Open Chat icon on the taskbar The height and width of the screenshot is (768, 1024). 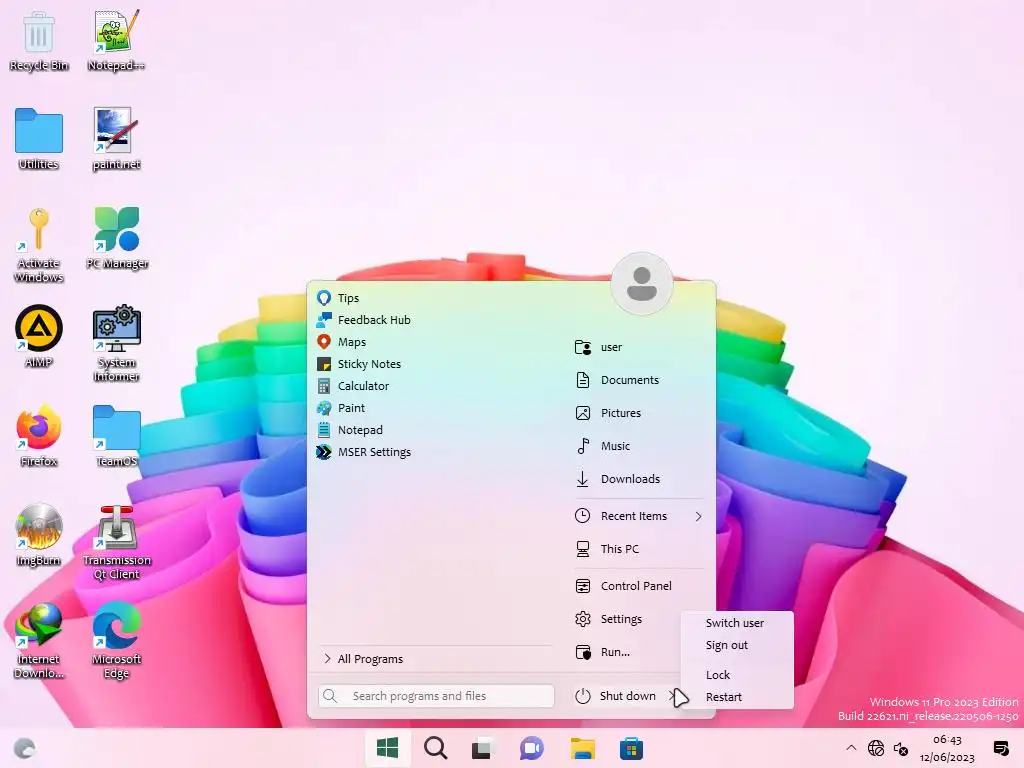pos(532,748)
